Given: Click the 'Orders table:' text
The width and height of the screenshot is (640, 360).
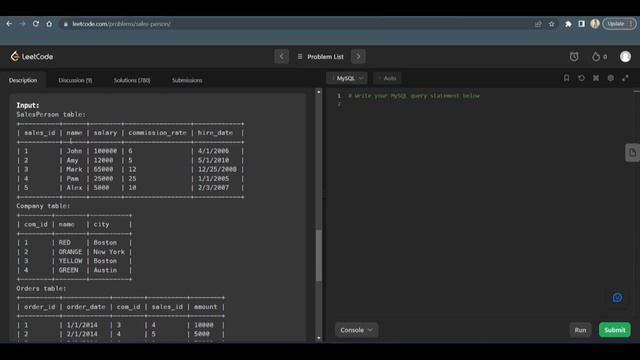Looking at the screenshot, I should (x=41, y=289).
